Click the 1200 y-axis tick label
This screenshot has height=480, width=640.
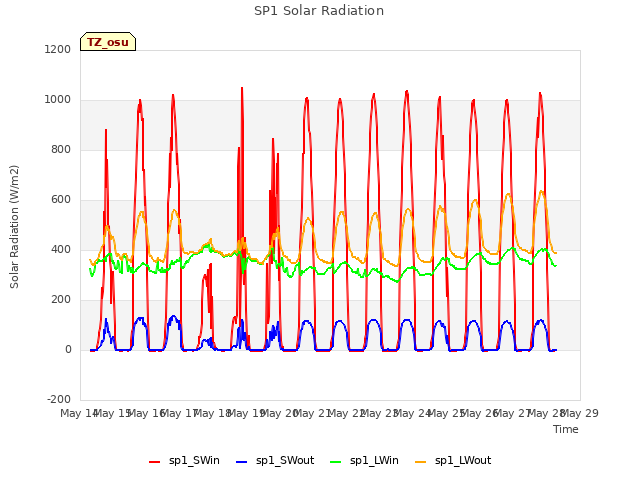58,49
